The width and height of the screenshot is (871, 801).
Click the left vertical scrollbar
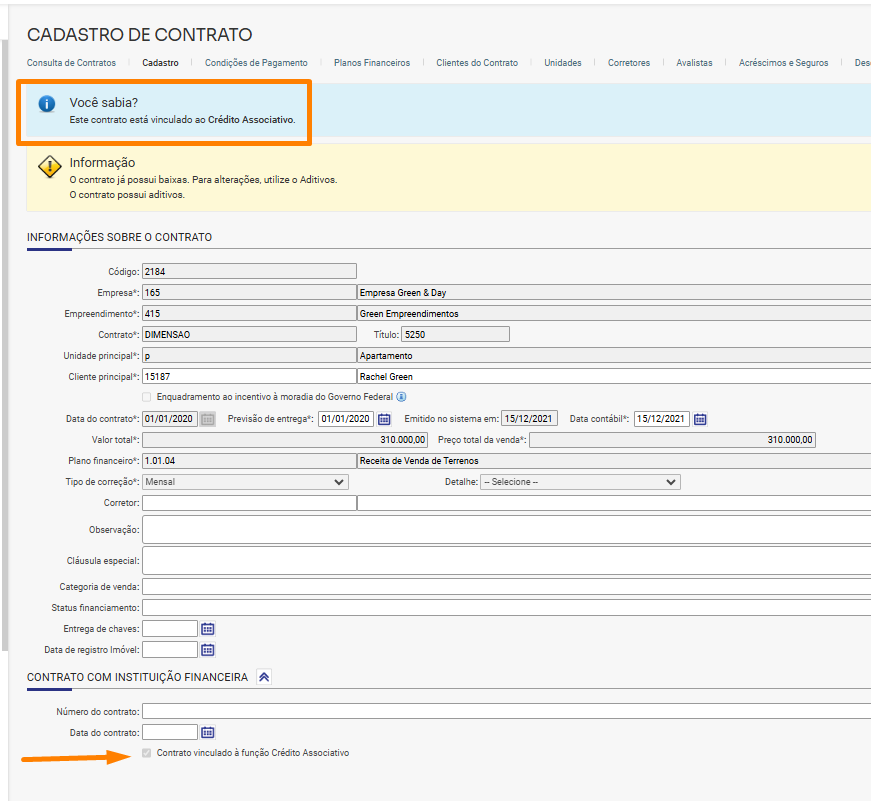pyautogui.click(x=5, y=344)
